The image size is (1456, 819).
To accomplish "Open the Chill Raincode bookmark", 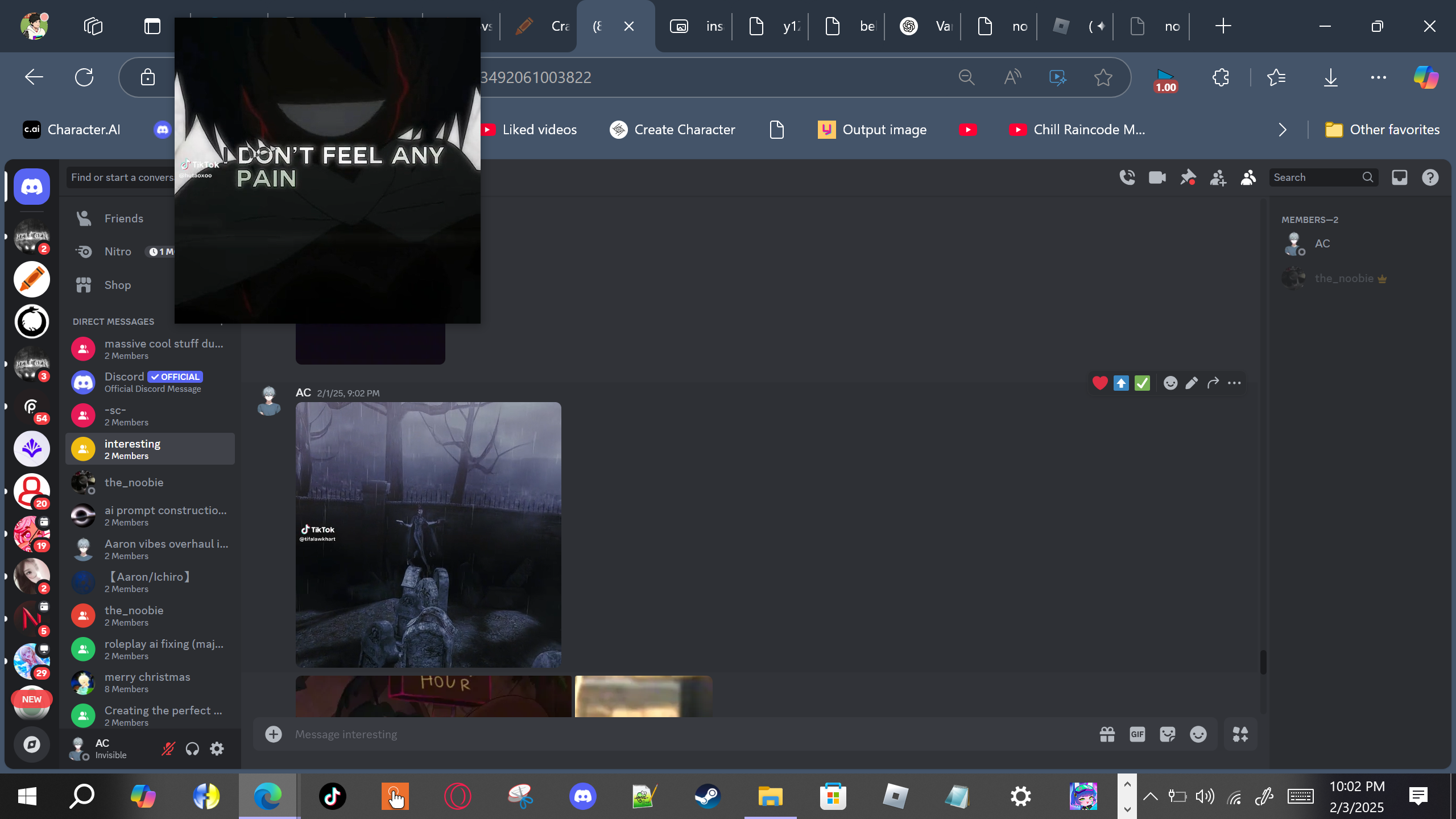I will click(1077, 130).
